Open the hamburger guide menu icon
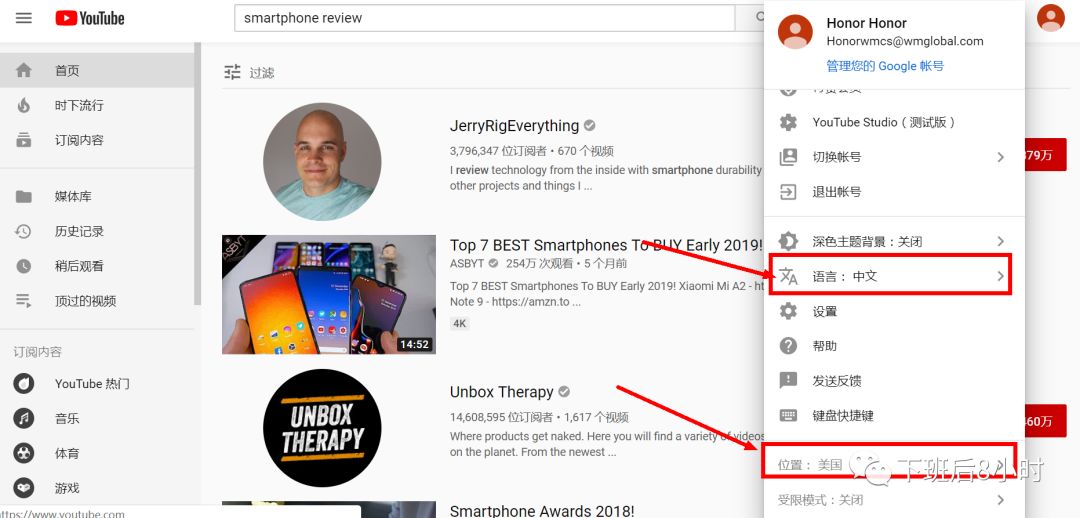 [24, 18]
